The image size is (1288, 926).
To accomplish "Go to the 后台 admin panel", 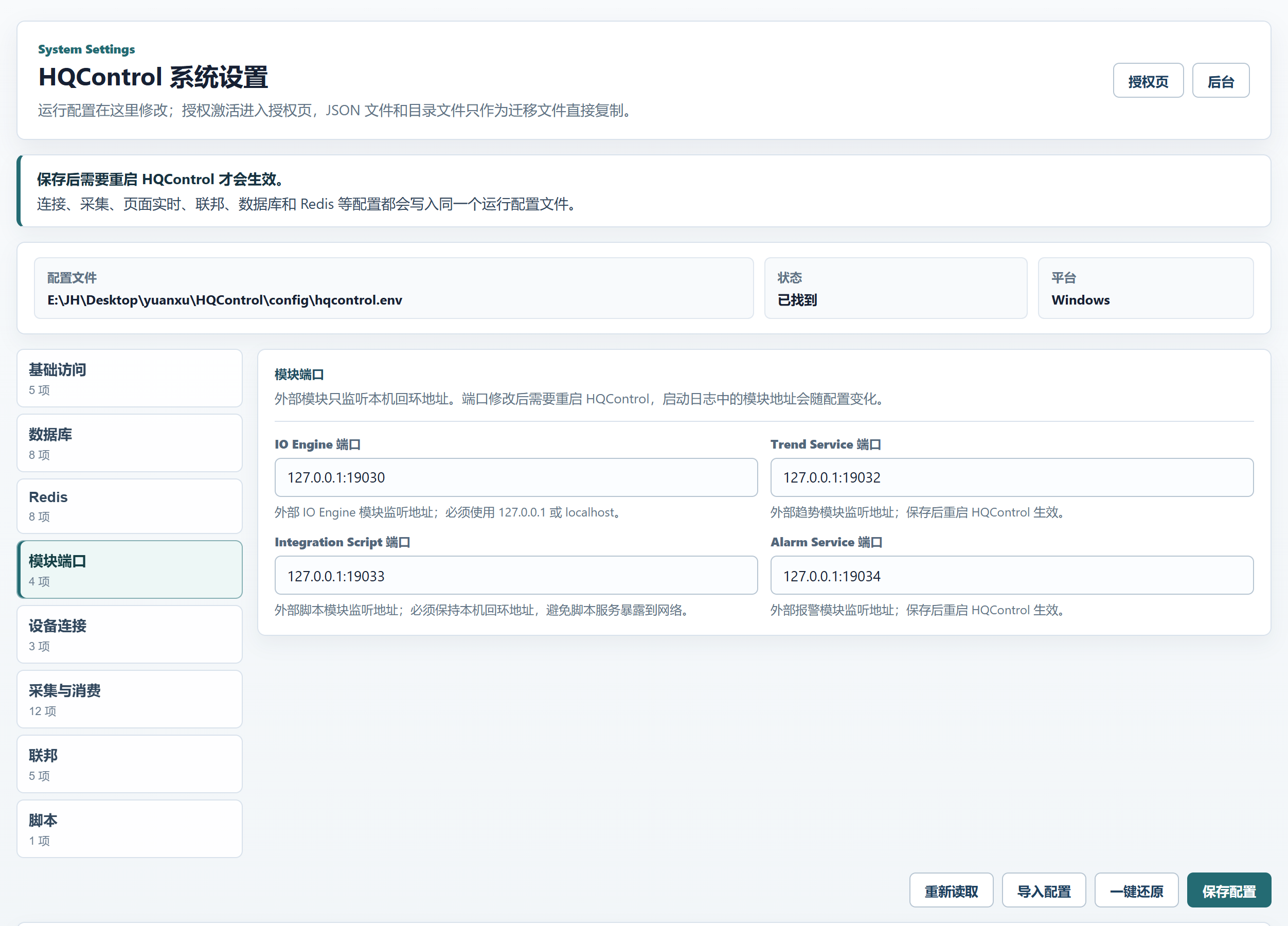I will pos(1221,81).
